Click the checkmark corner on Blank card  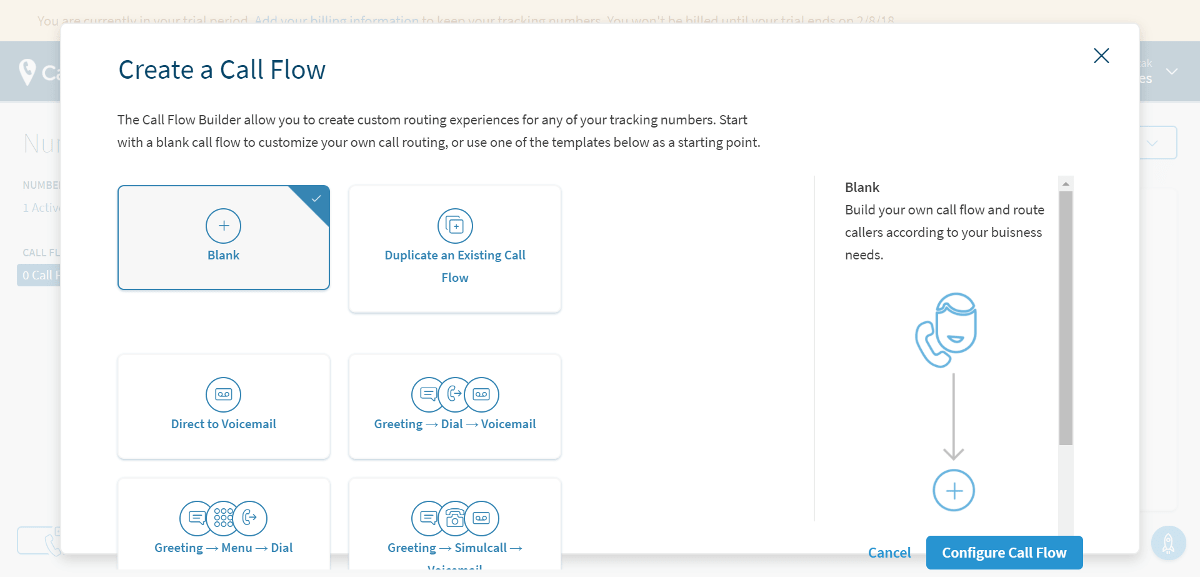pyautogui.click(x=316, y=199)
